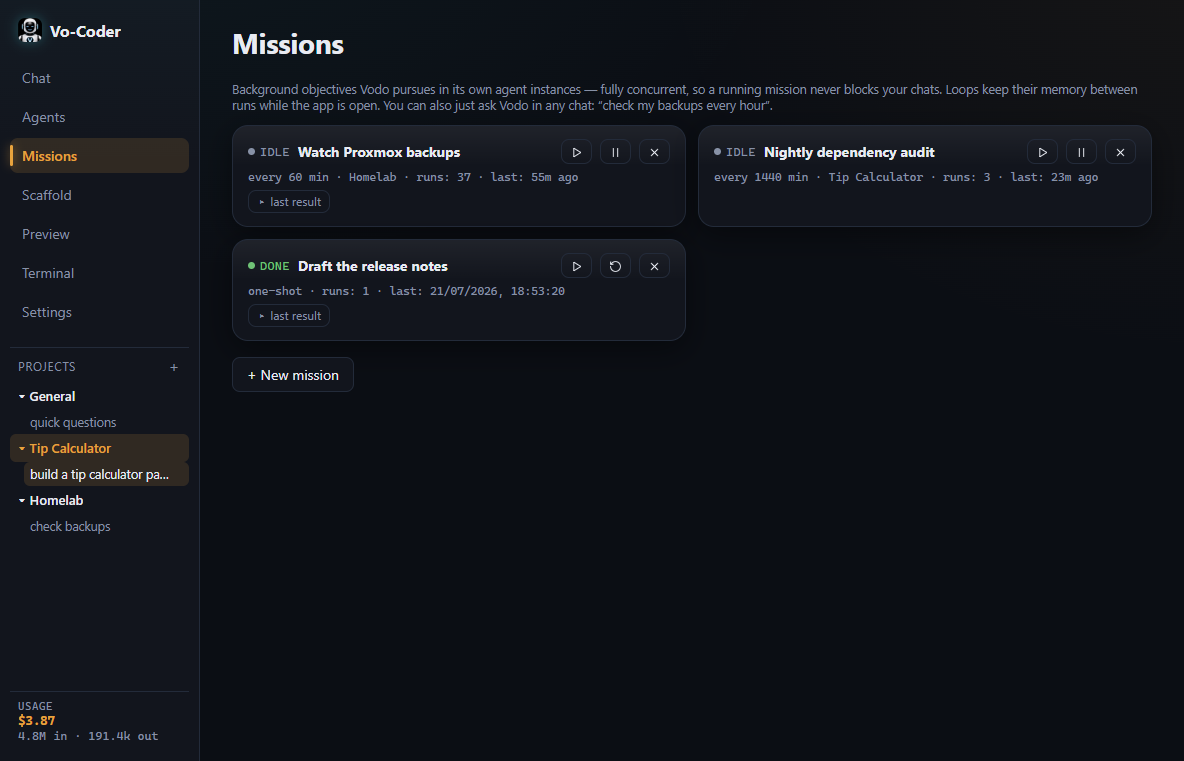The image size is (1184, 761).
Task: Run the Nightly dependency audit mission
Action: pos(1042,153)
